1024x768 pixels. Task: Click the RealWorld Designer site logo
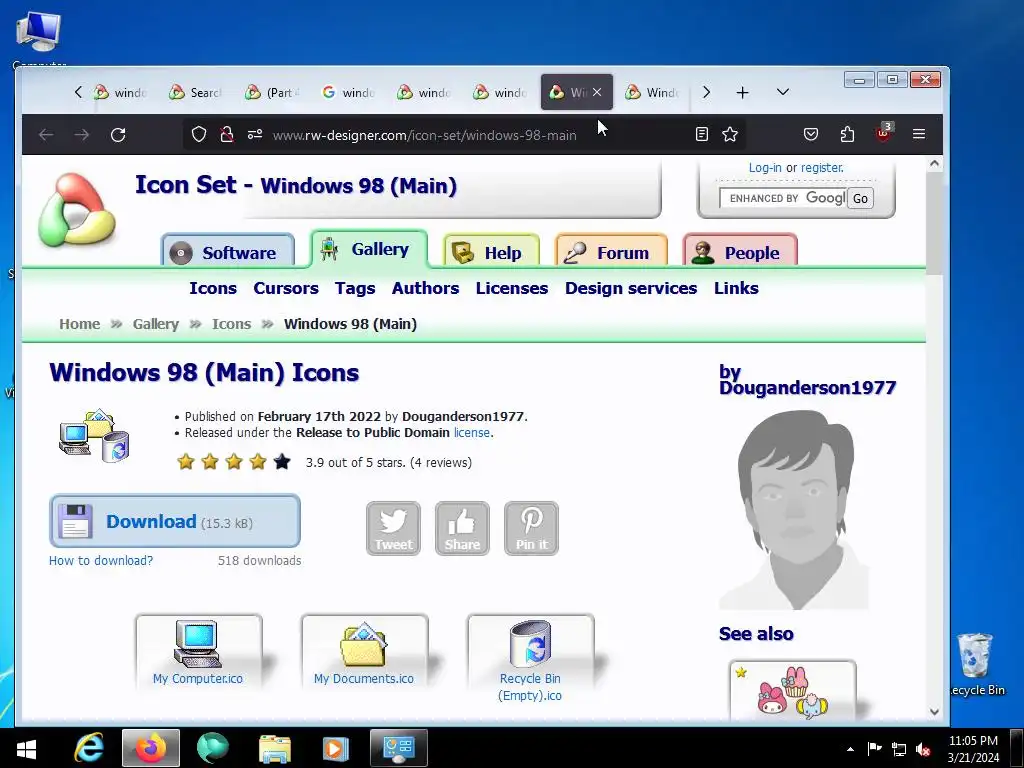[x=76, y=210]
